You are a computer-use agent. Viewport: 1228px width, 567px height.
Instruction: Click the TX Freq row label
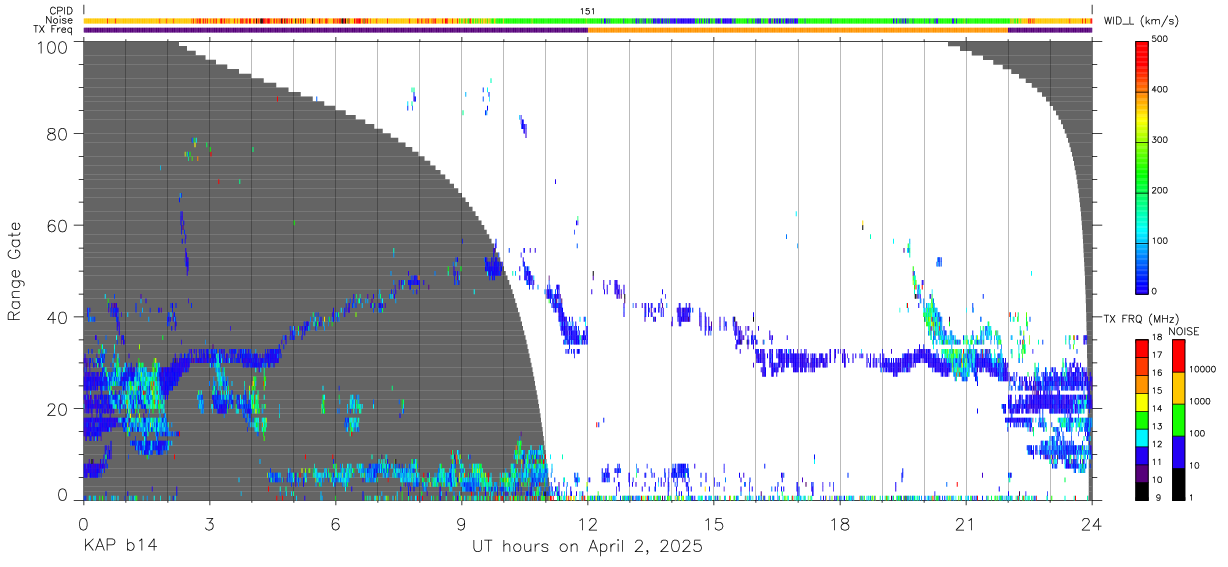pos(53,30)
